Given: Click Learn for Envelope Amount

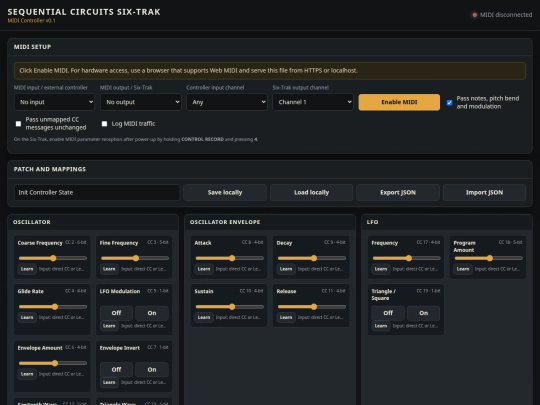Looking at the screenshot, I should pos(27,374).
